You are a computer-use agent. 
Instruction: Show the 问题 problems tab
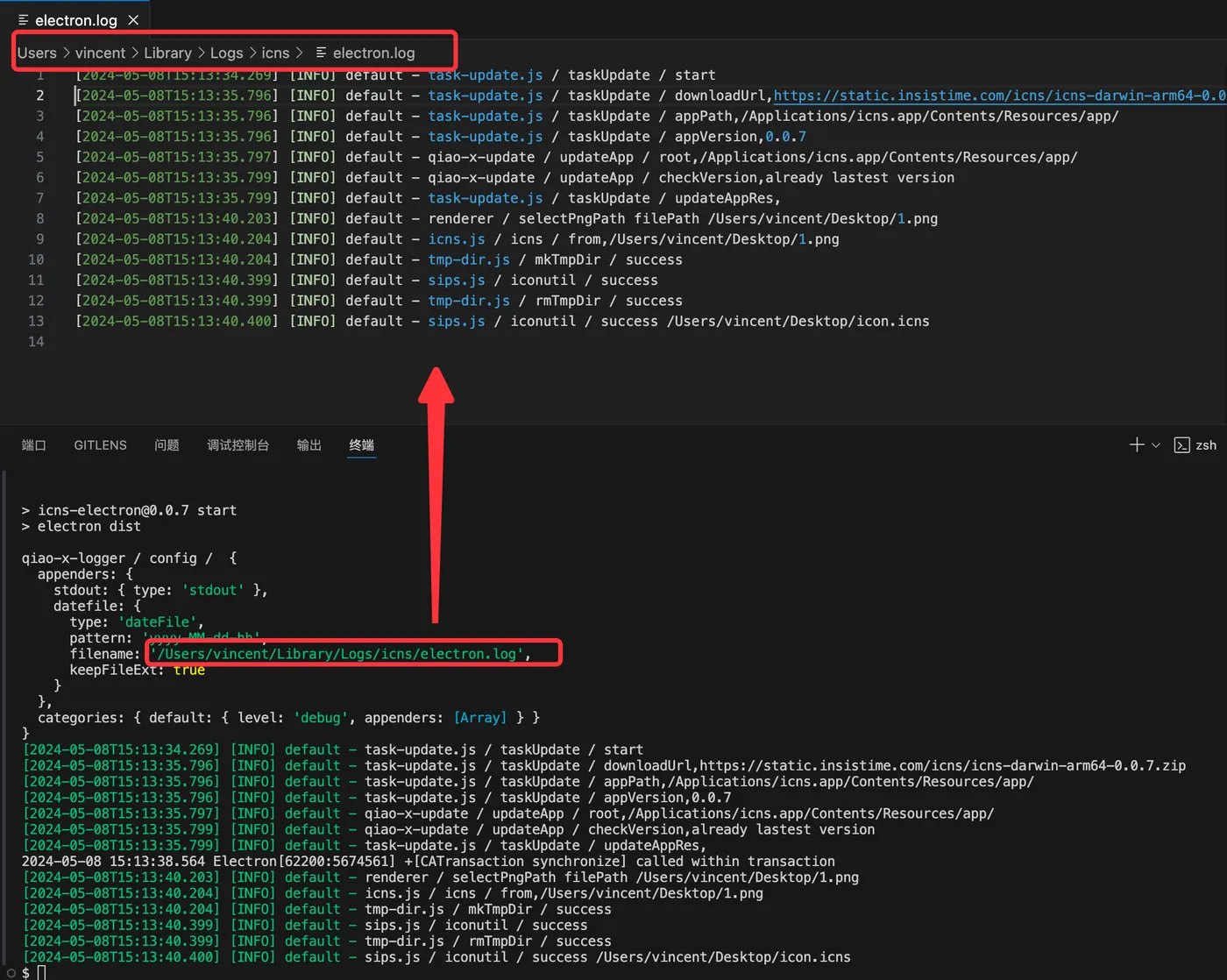pyautogui.click(x=167, y=445)
